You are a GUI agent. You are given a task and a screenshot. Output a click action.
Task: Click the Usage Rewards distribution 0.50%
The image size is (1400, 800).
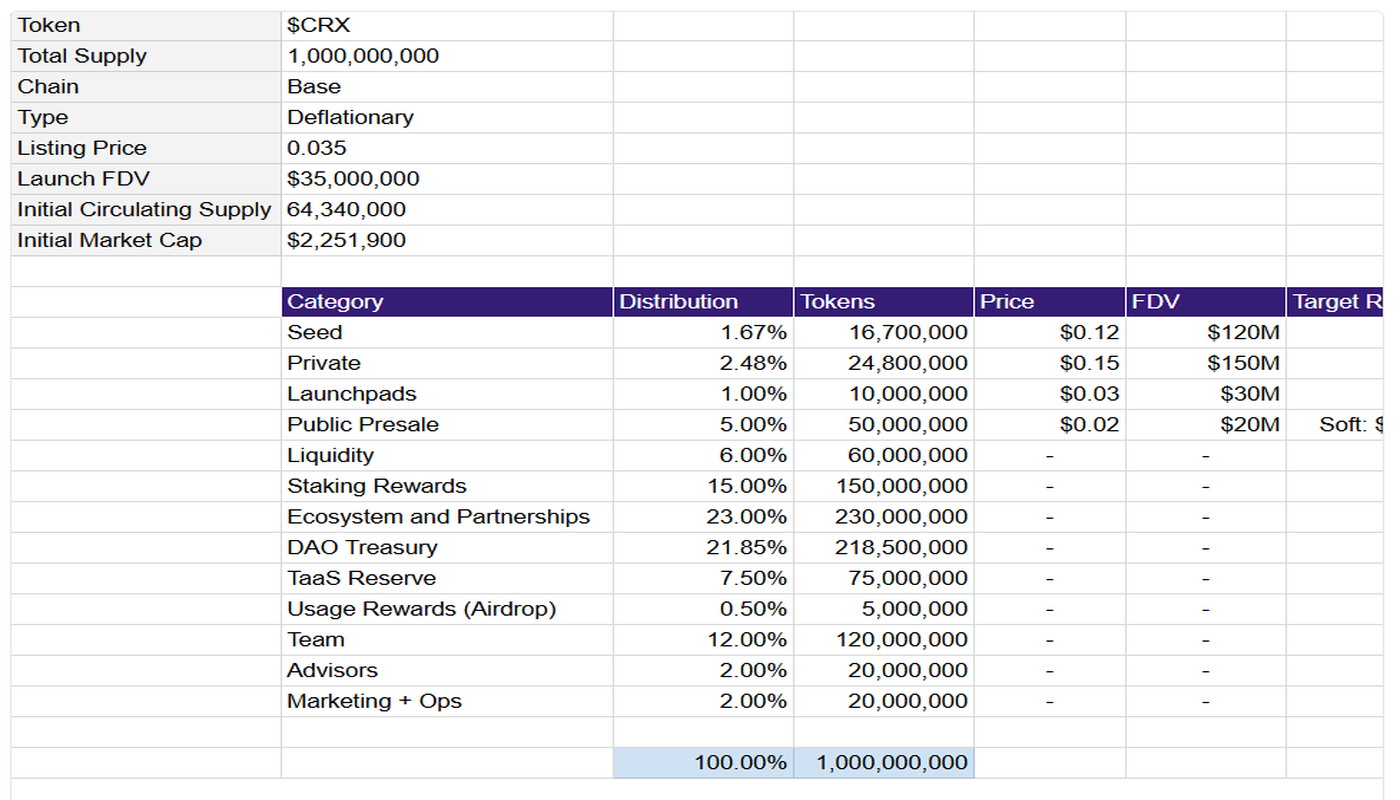pyautogui.click(x=704, y=610)
